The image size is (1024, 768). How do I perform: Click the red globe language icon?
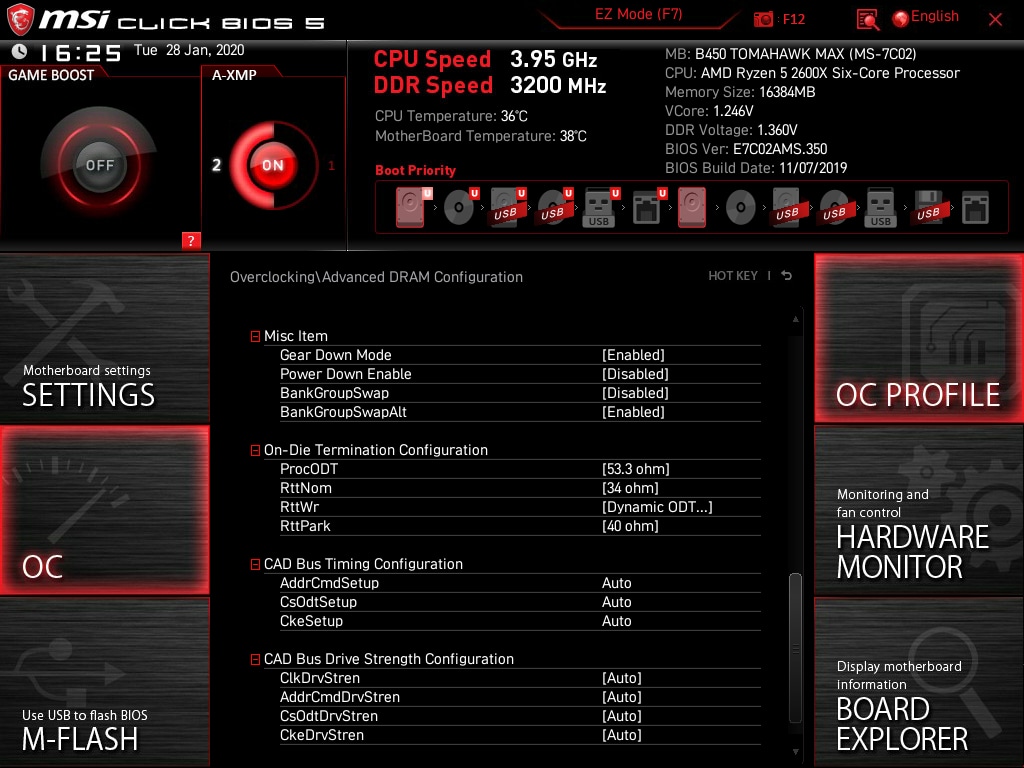click(901, 19)
